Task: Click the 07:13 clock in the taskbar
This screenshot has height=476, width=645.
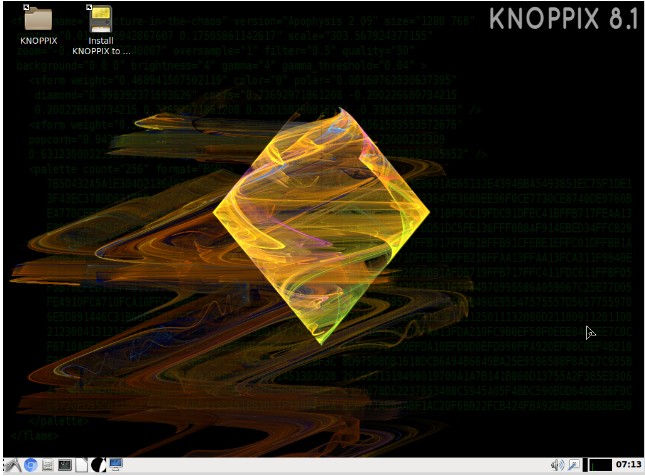Action: click(x=629, y=464)
